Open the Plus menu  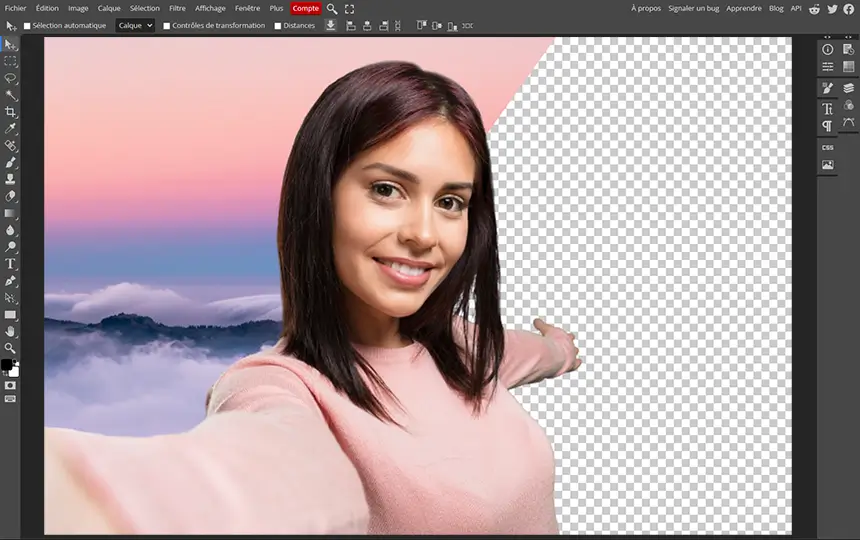tap(276, 8)
